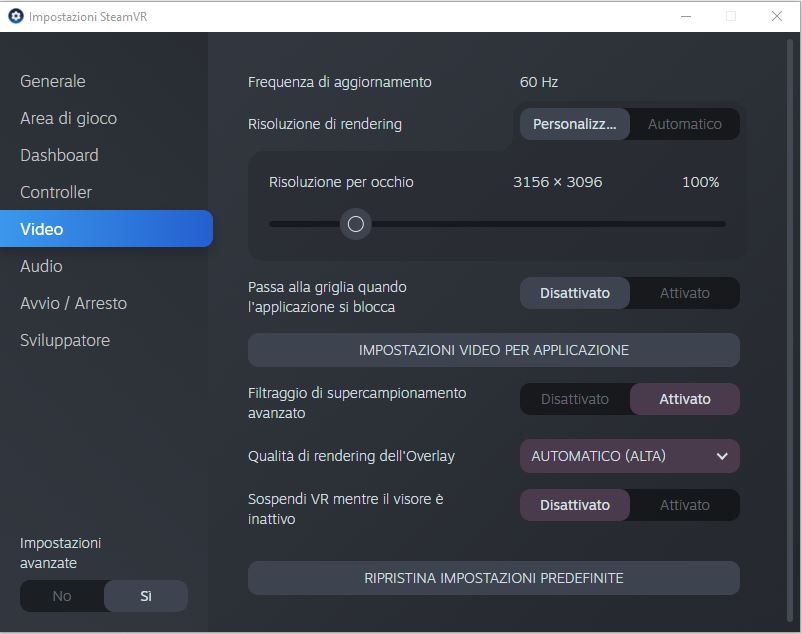Select Disattivato for Sospendi VR inattivo
This screenshot has height=634, width=802.
pos(575,505)
